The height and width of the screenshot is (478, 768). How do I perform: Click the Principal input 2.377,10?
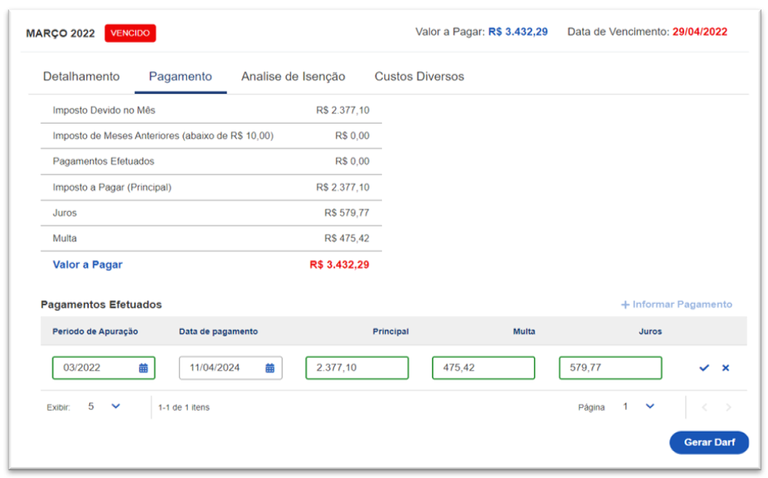(357, 368)
